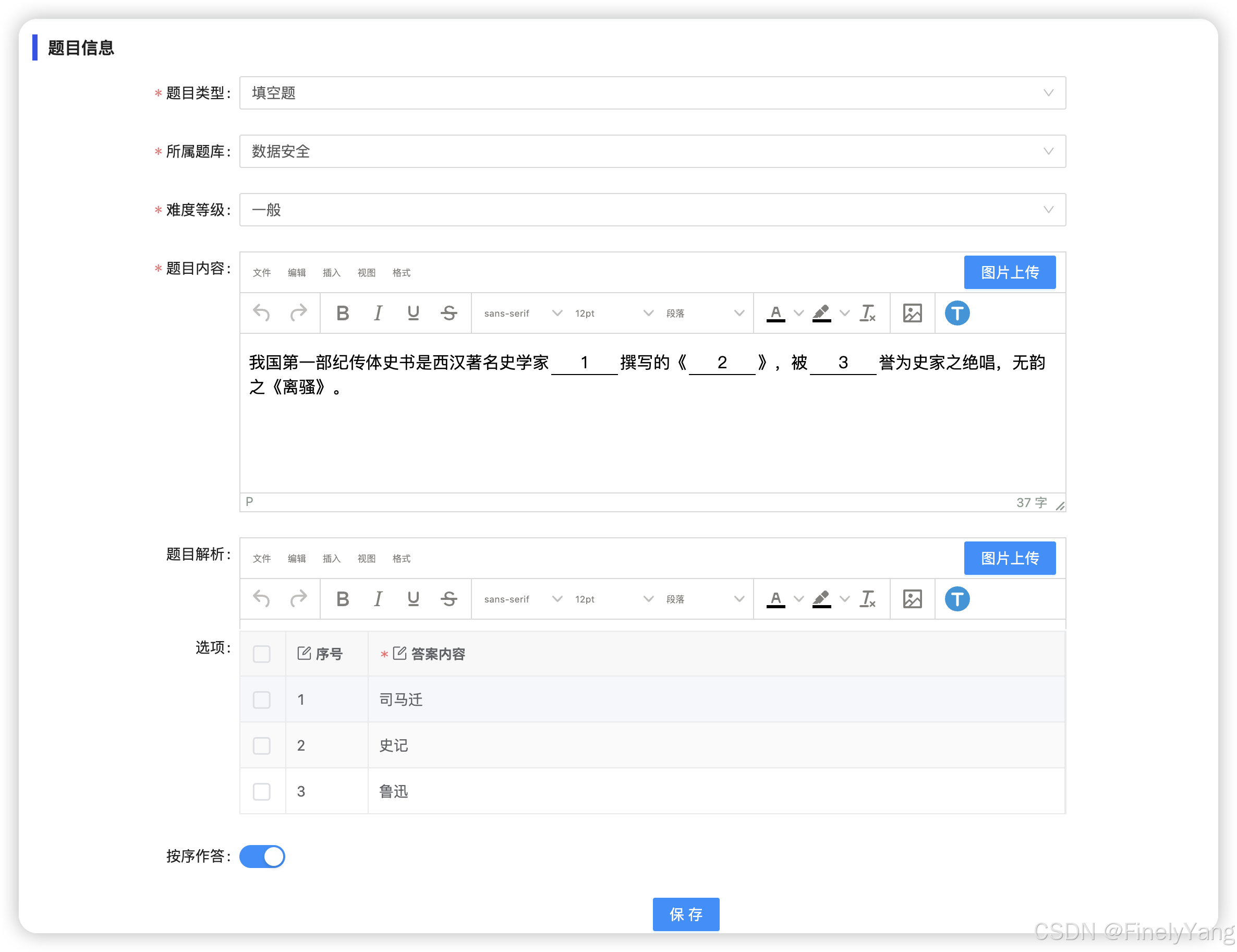The image size is (1237, 952).
Task: Click Italic in question content editor
Action: pos(378,313)
